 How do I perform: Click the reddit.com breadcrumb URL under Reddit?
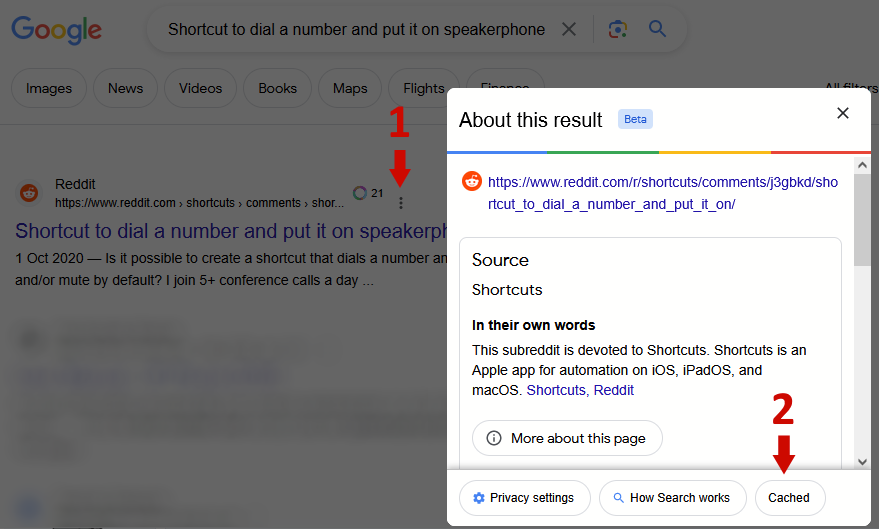coord(200,203)
